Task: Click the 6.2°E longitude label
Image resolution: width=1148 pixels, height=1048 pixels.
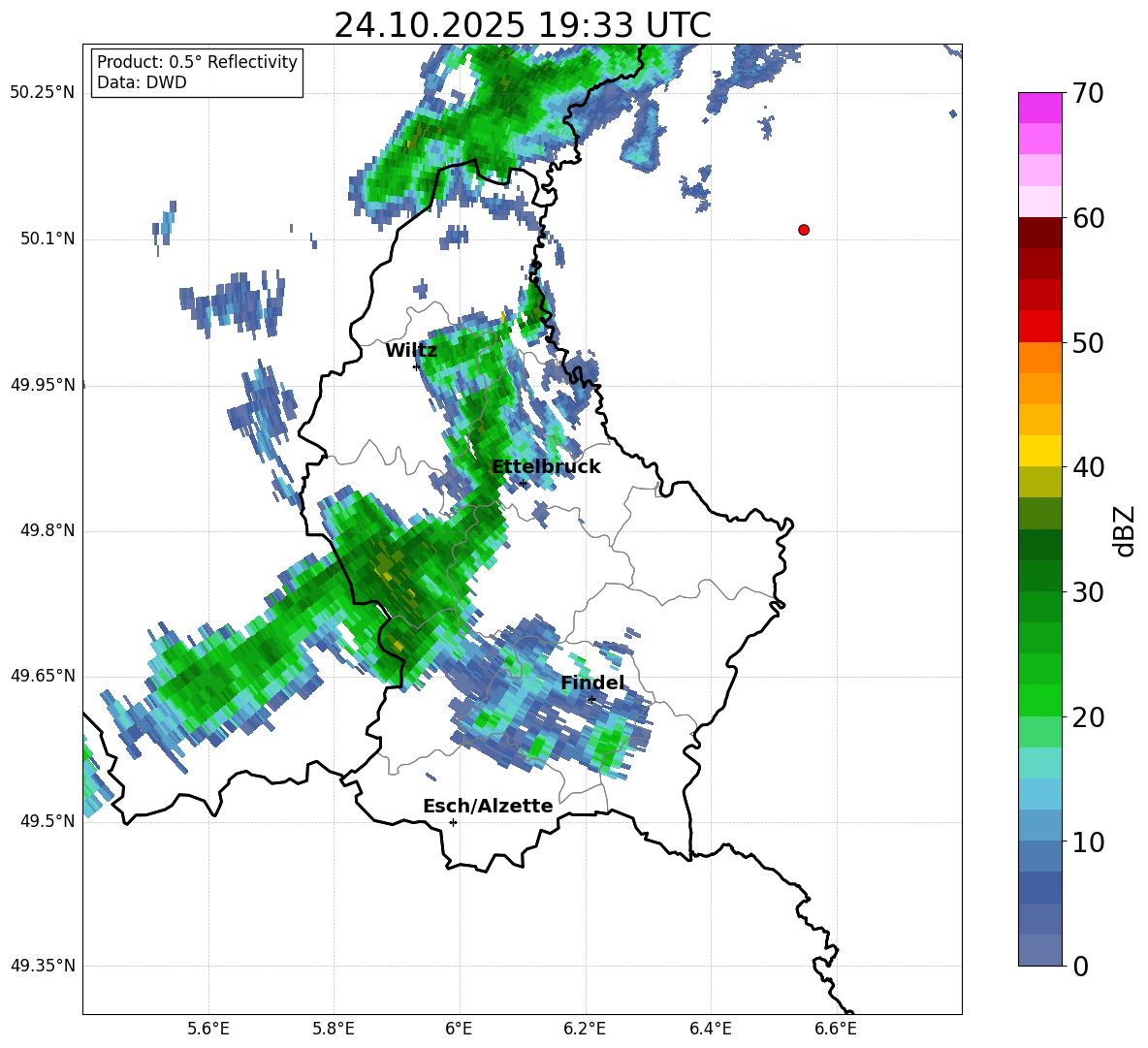Action: coord(585,1029)
